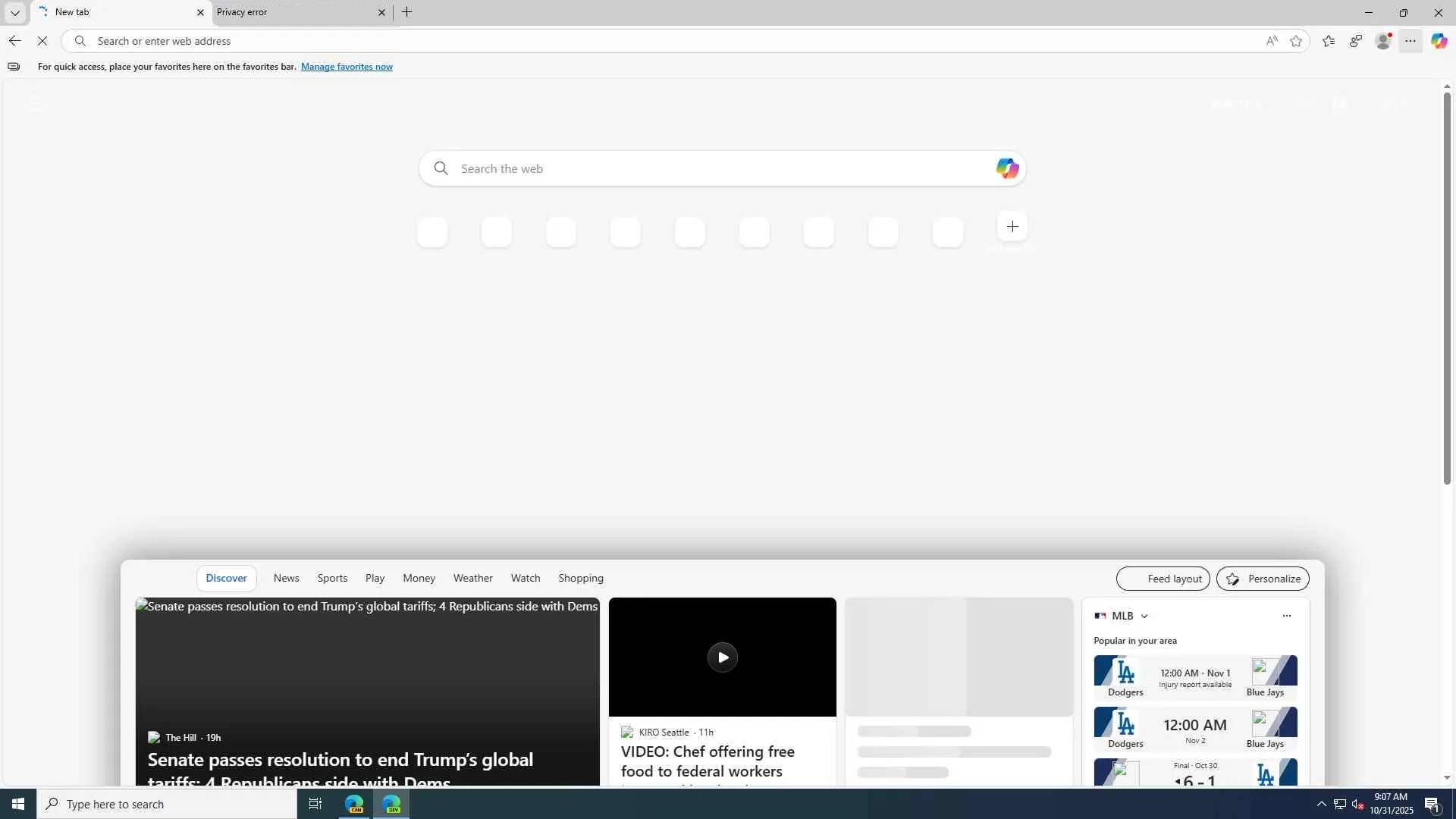Open the browser profile avatar icon

1383,41
